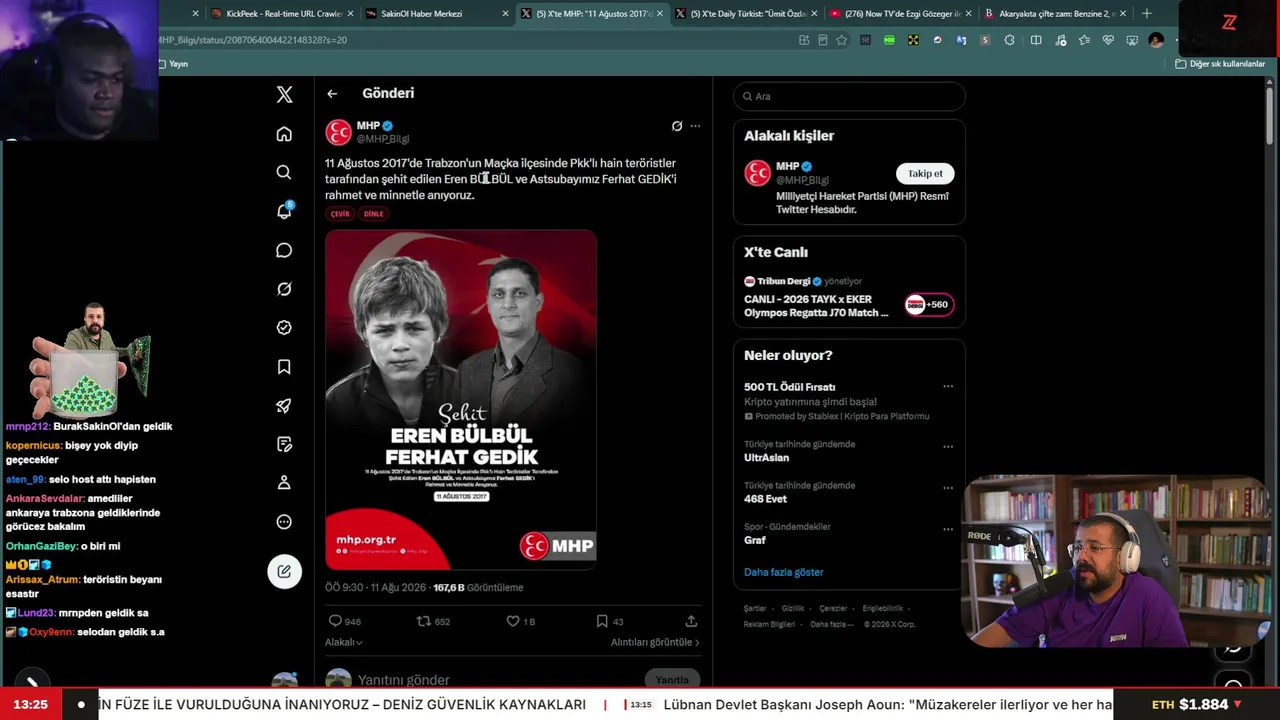The image size is (1280, 720).
Task: Open Verified badge icon in sidebar
Action: (284, 328)
